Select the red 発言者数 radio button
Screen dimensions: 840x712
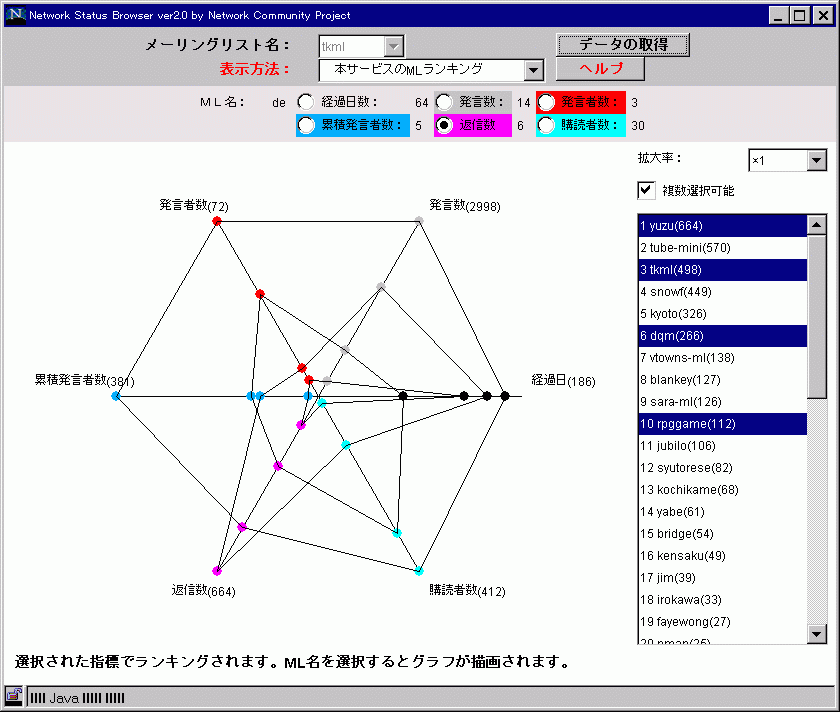(547, 101)
